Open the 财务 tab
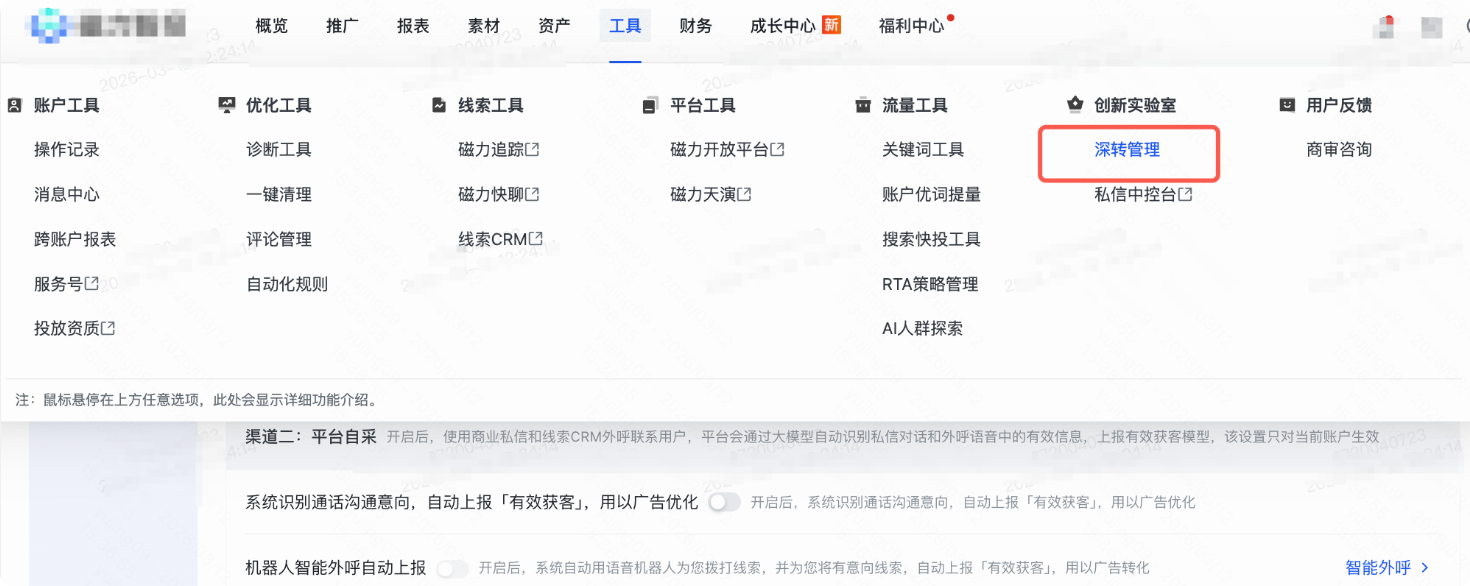1470x586 pixels. pyautogui.click(x=695, y=26)
